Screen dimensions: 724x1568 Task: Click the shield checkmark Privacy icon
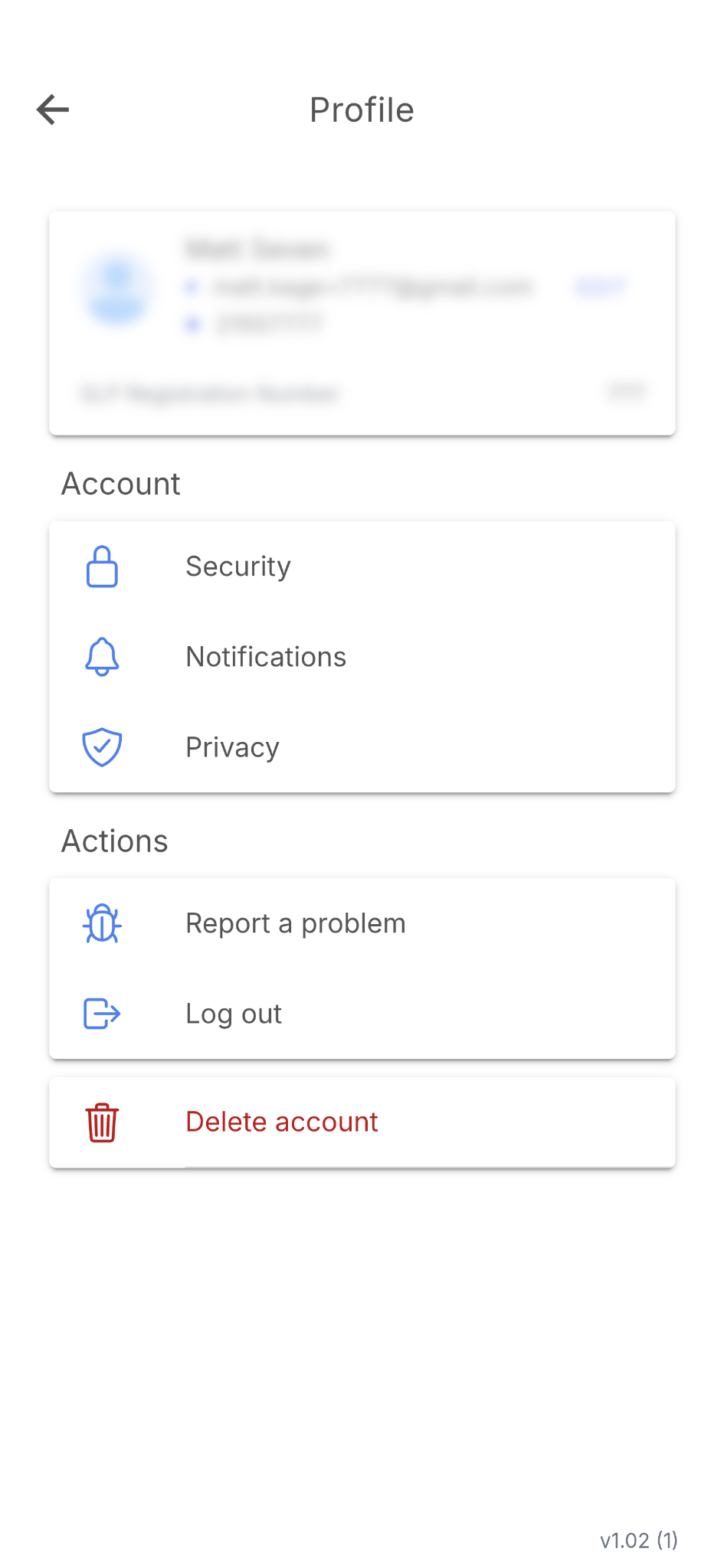[102, 747]
